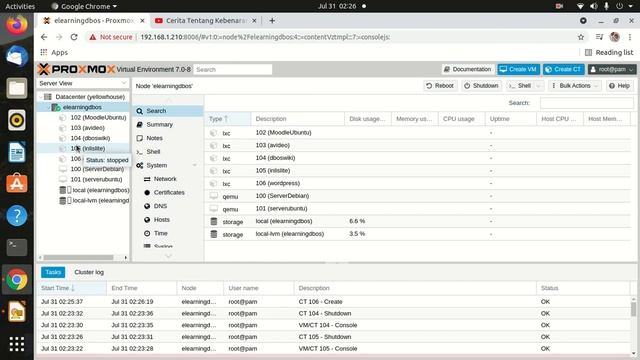Focus the node Search filter field
The width and height of the screenshot is (640, 360).
coord(587,103)
